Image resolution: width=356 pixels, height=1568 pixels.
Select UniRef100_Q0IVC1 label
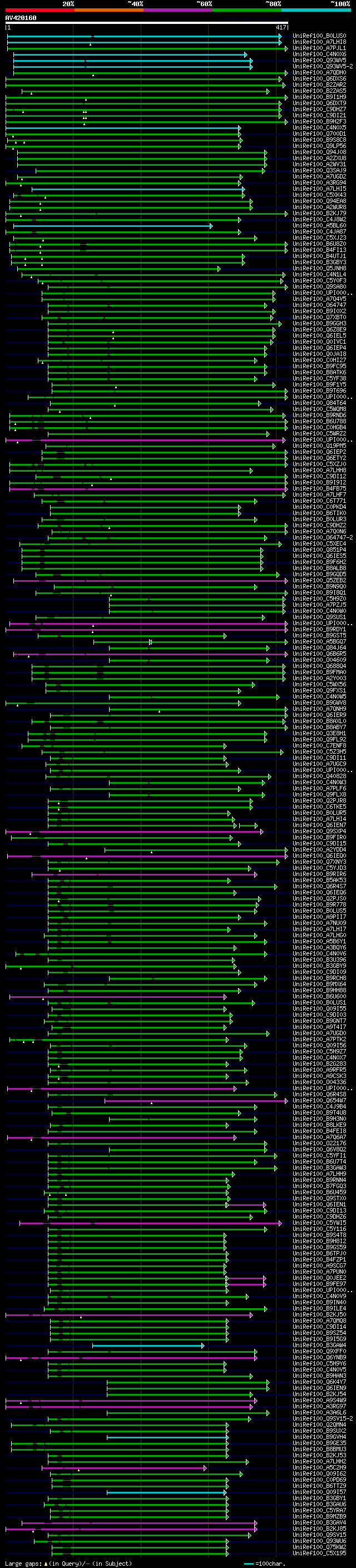tap(319, 343)
